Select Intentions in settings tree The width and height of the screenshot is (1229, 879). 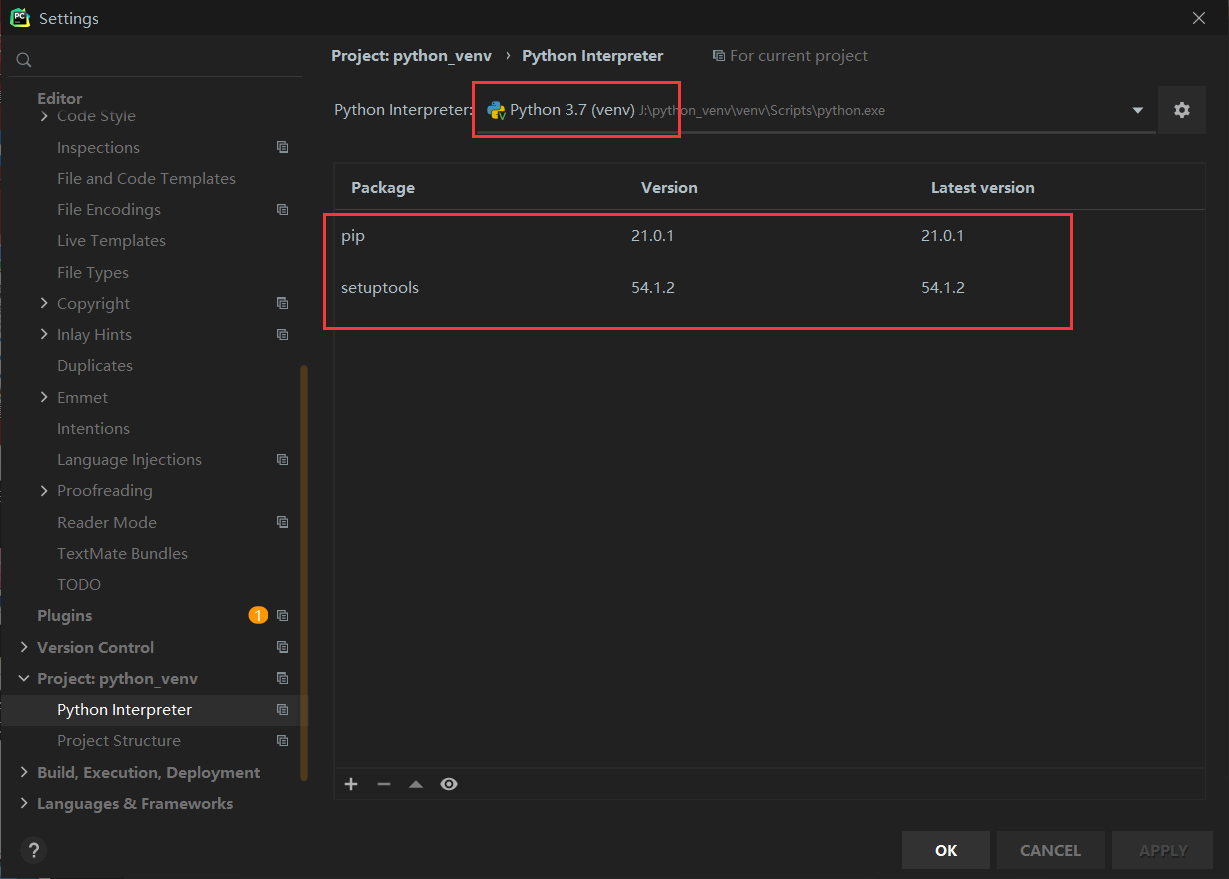click(93, 428)
